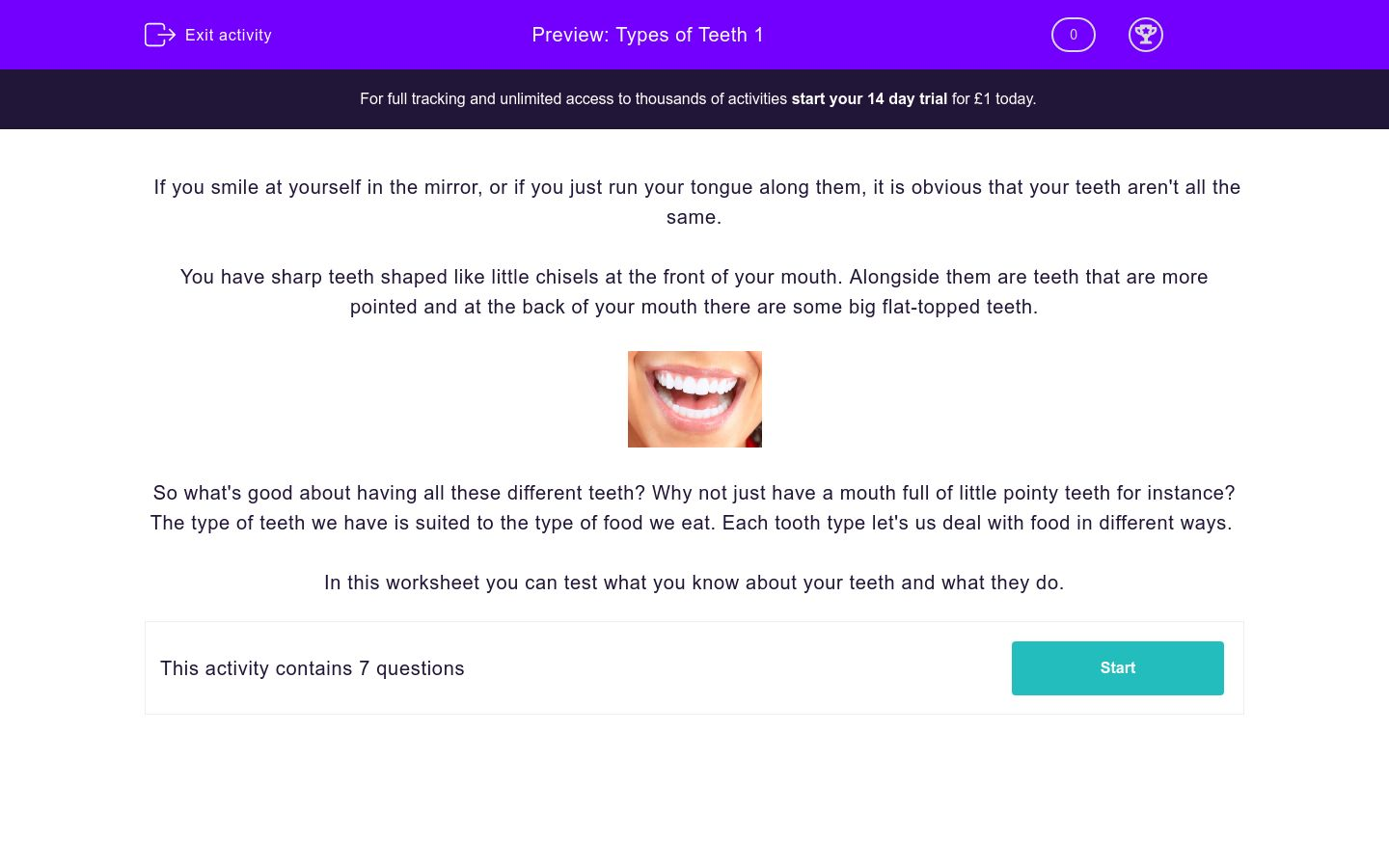Click the trophy achievements icon
1389x868 pixels.
click(x=1145, y=35)
